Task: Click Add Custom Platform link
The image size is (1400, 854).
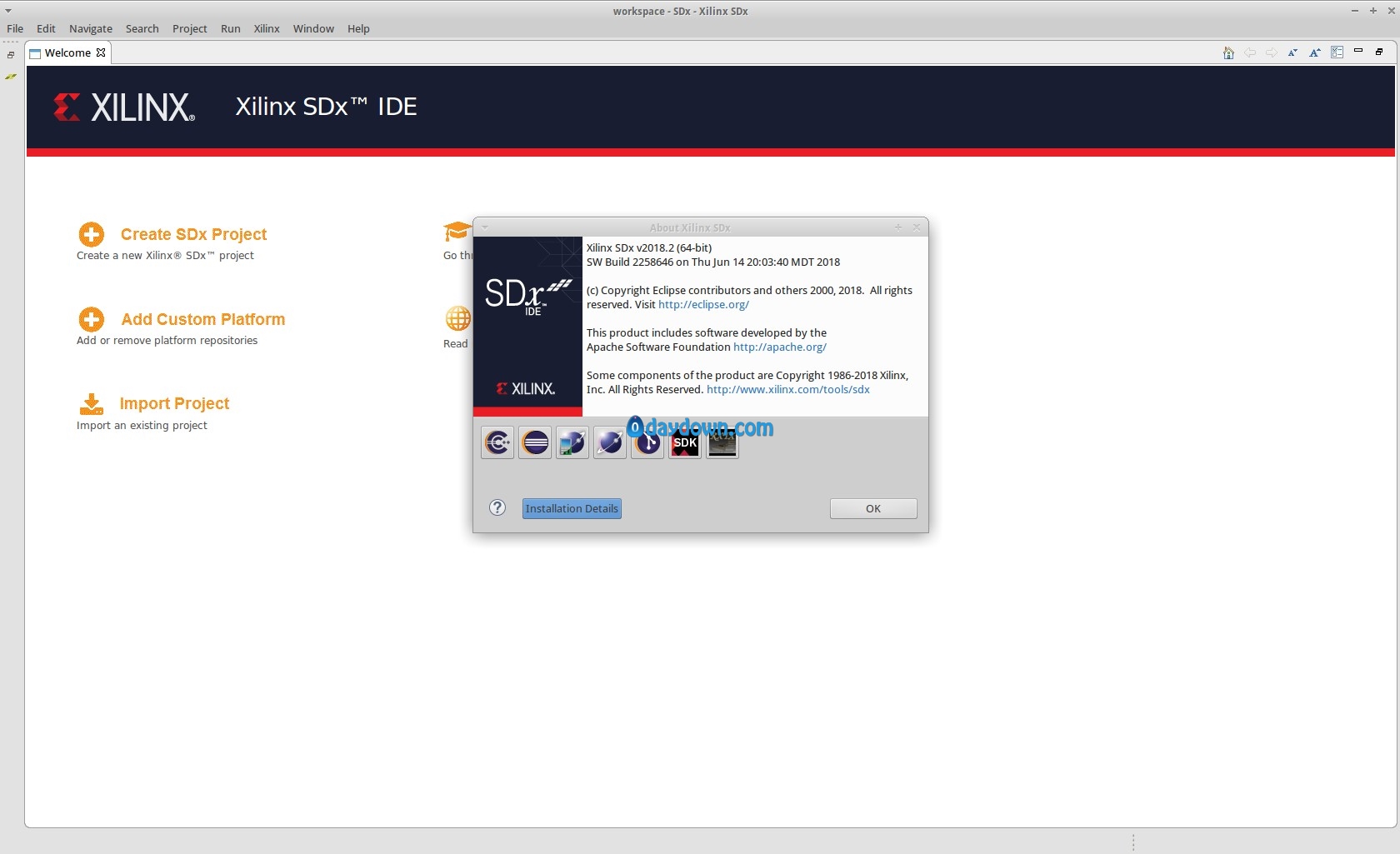Action: pos(203,319)
